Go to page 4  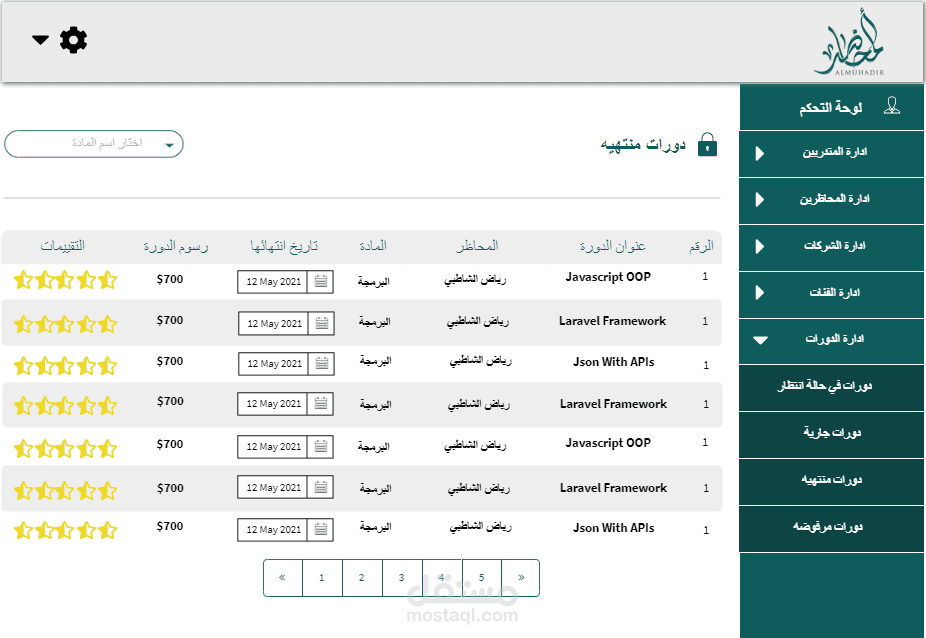click(442, 578)
